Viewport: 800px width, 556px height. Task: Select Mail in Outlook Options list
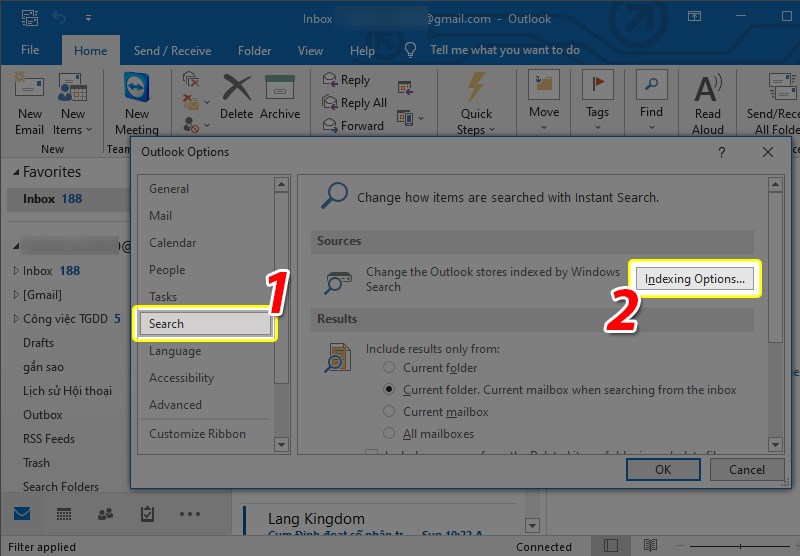[x=206, y=216]
